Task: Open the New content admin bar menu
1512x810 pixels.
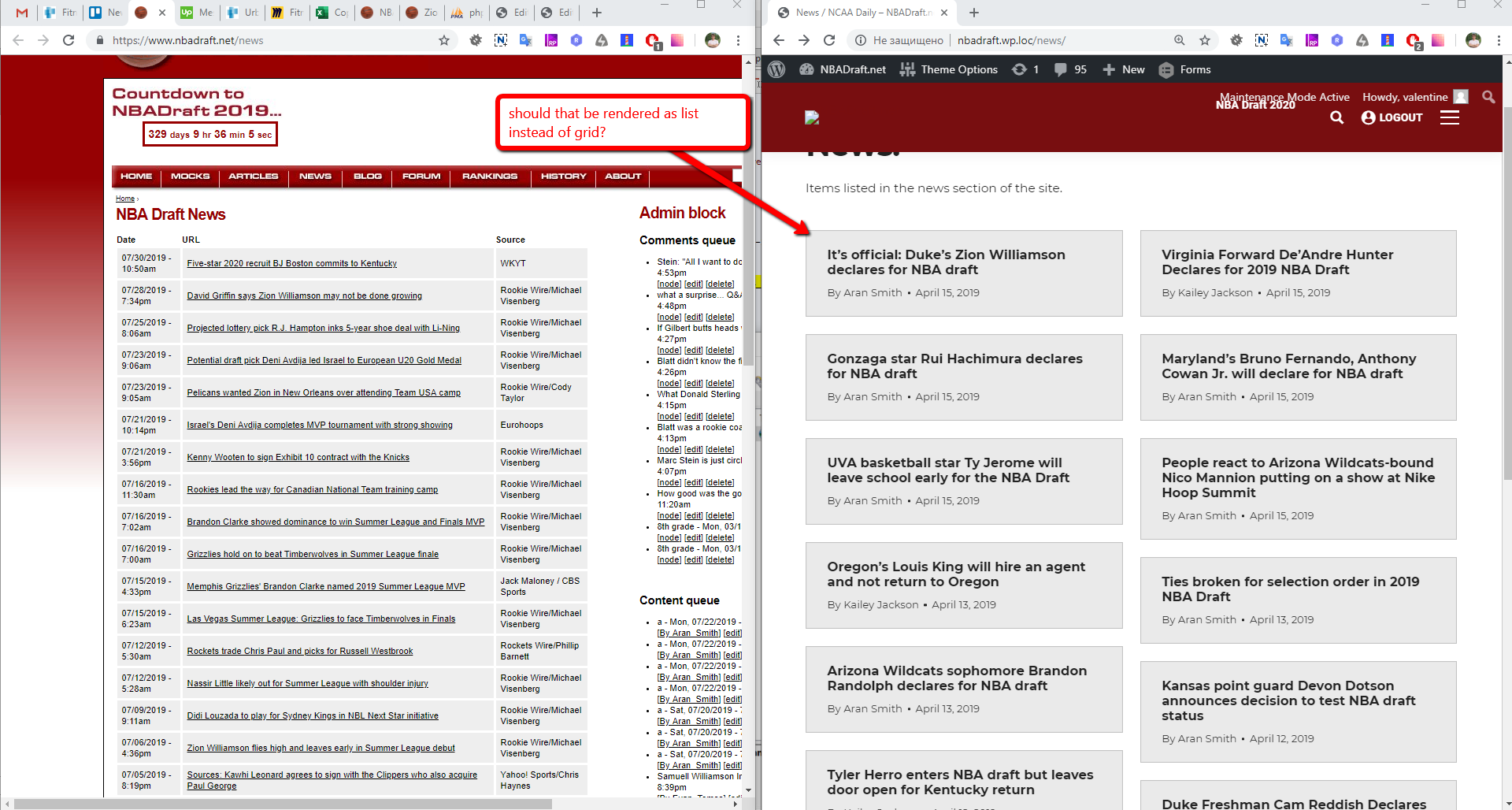Action: click(1123, 69)
